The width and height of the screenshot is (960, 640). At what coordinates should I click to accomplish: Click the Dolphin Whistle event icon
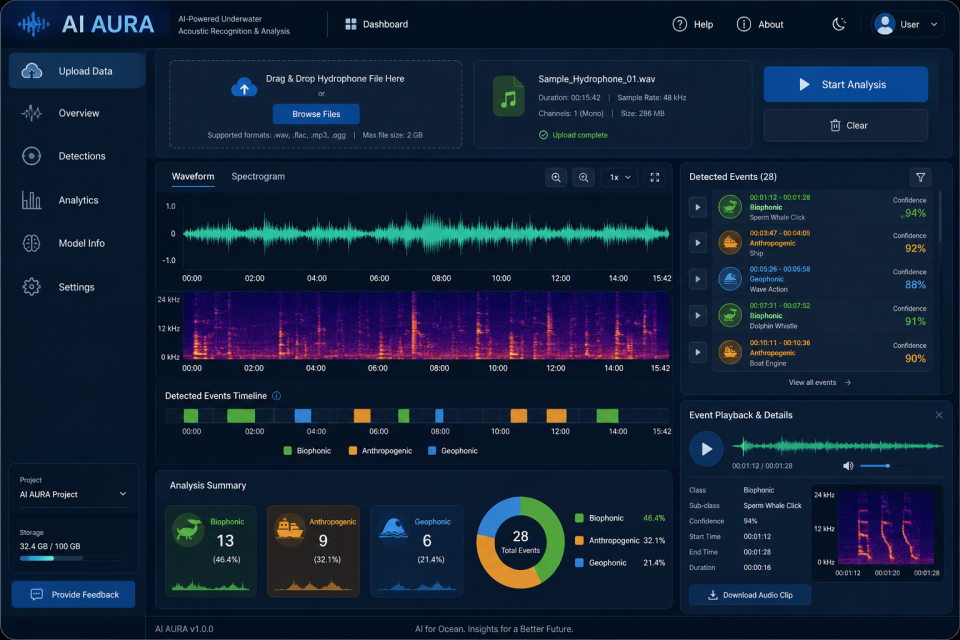tap(730, 315)
